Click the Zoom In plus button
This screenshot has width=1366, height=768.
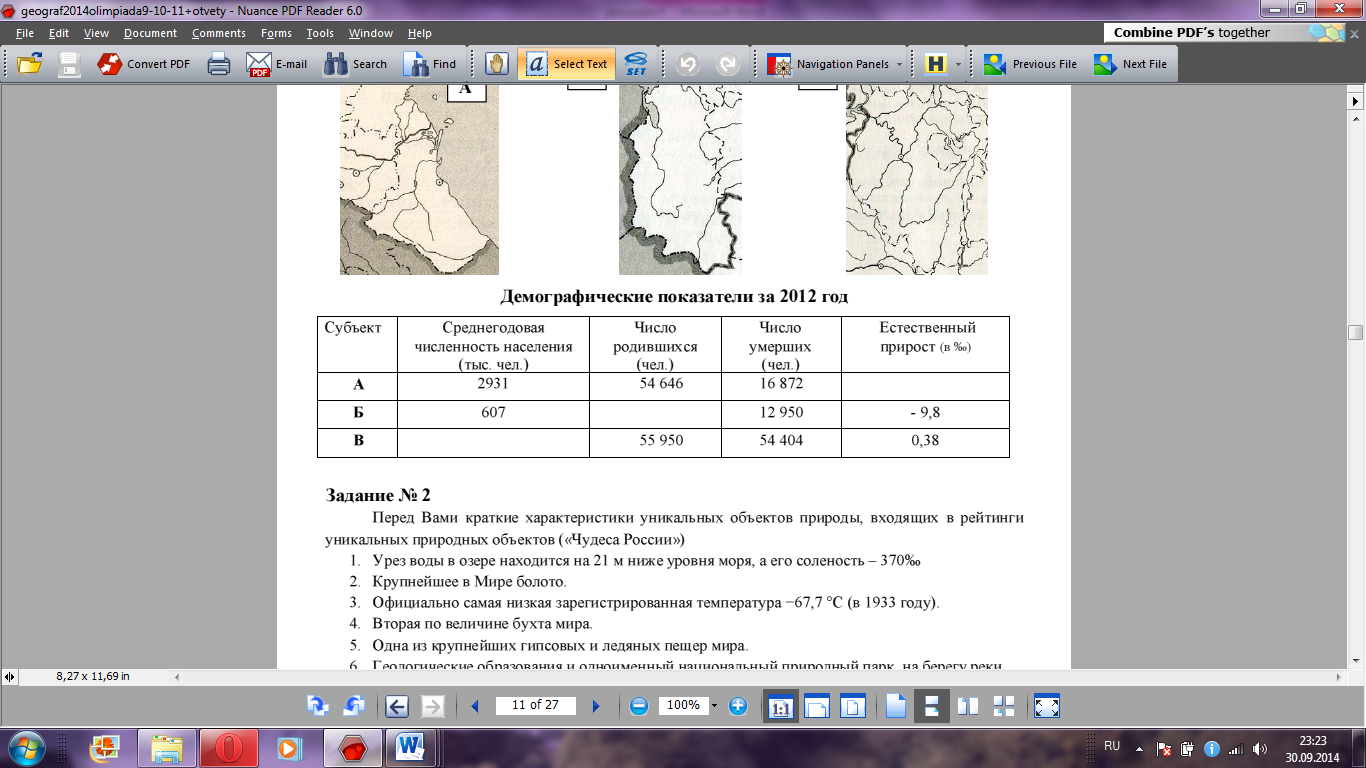[x=738, y=706]
